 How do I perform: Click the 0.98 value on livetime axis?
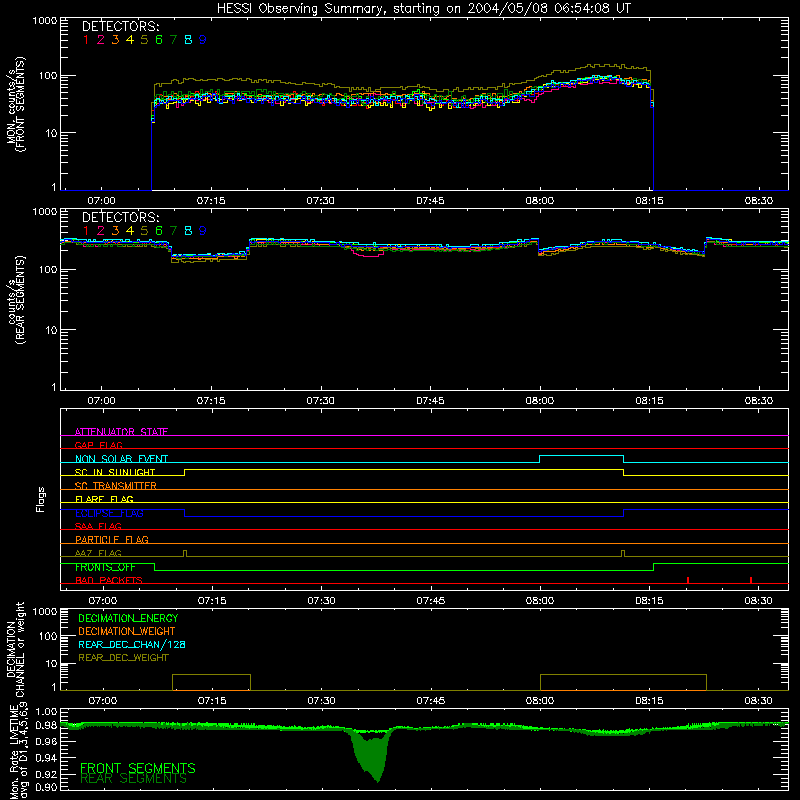point(46,725)
